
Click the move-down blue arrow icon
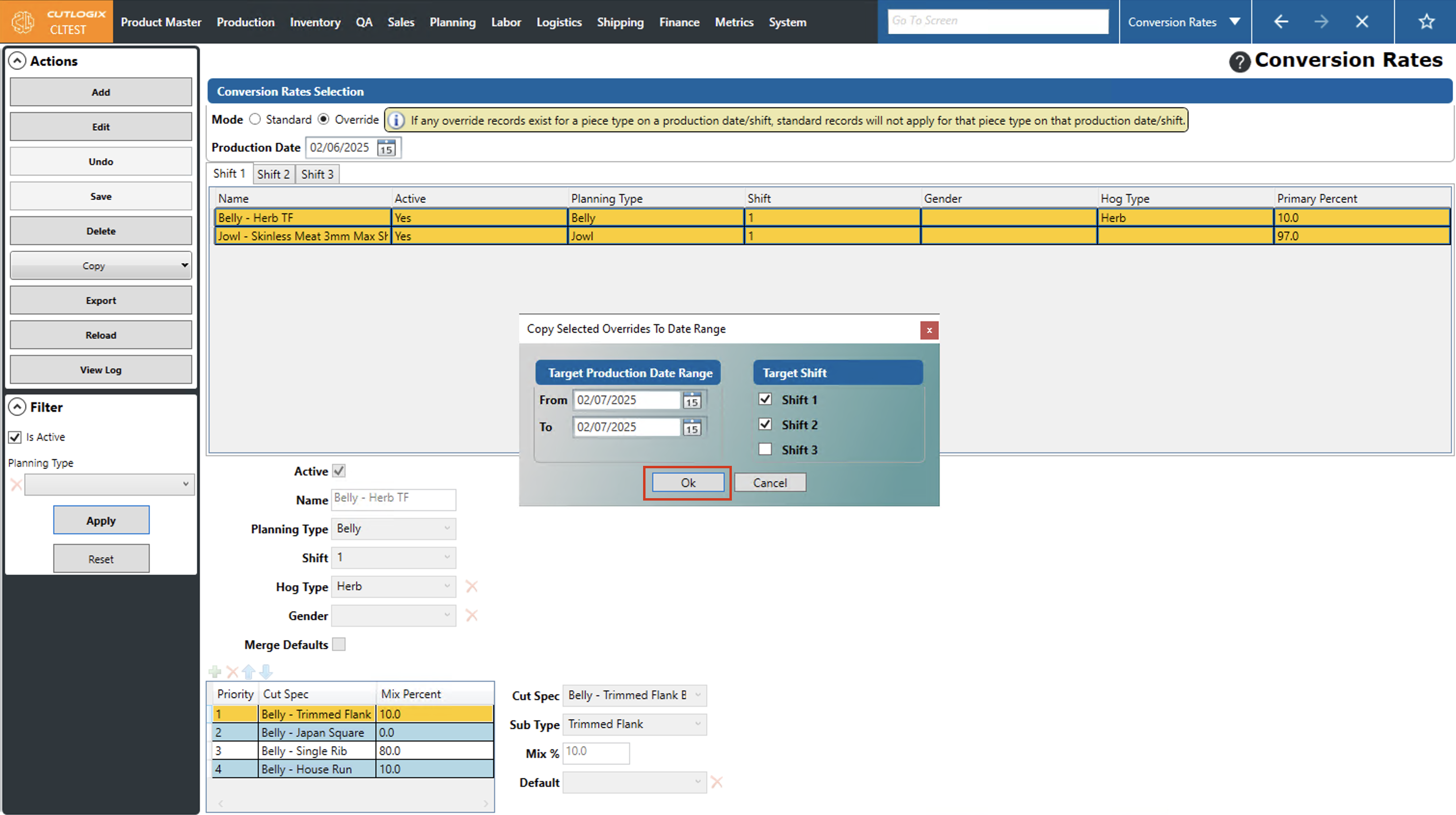click(266, 671)
